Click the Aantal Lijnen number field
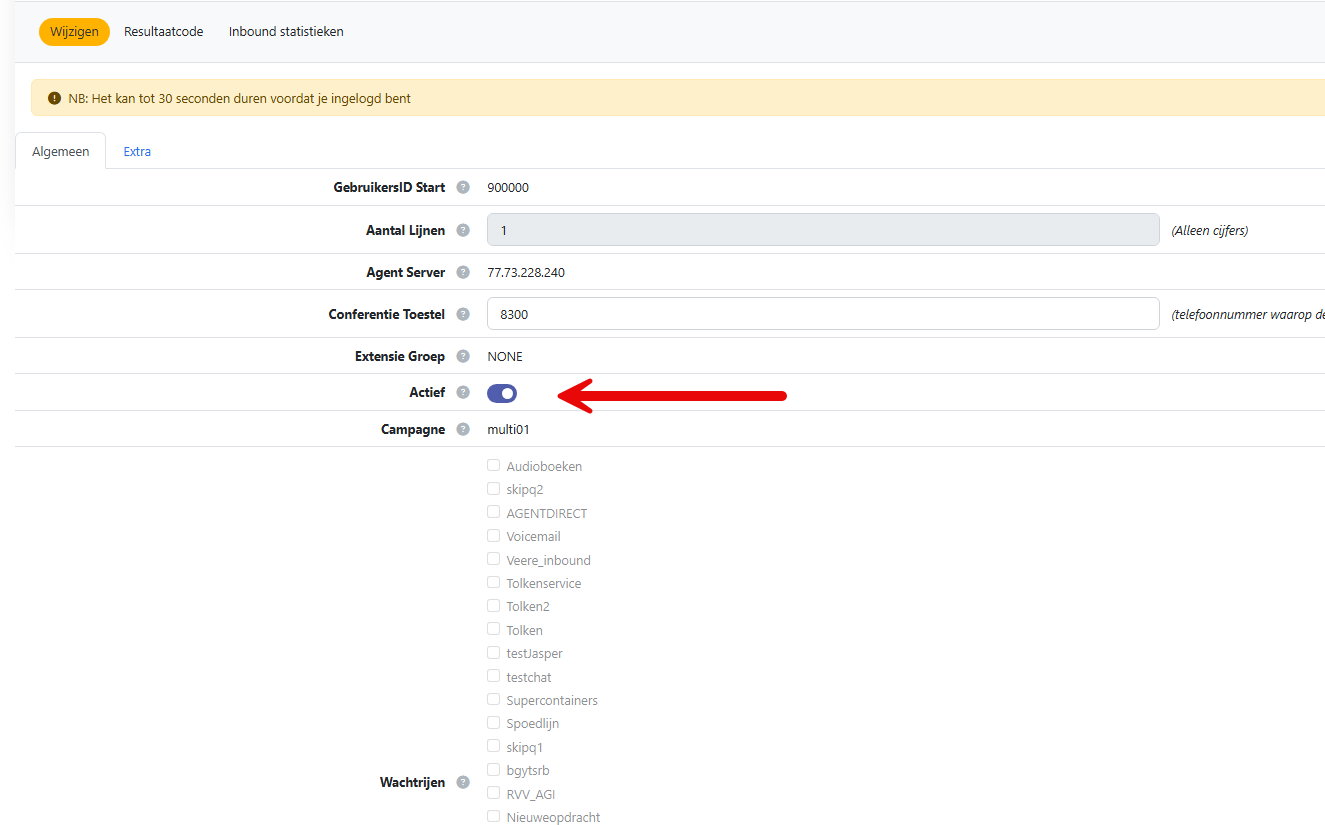1325x825 pixels. (x=822, y=230)
